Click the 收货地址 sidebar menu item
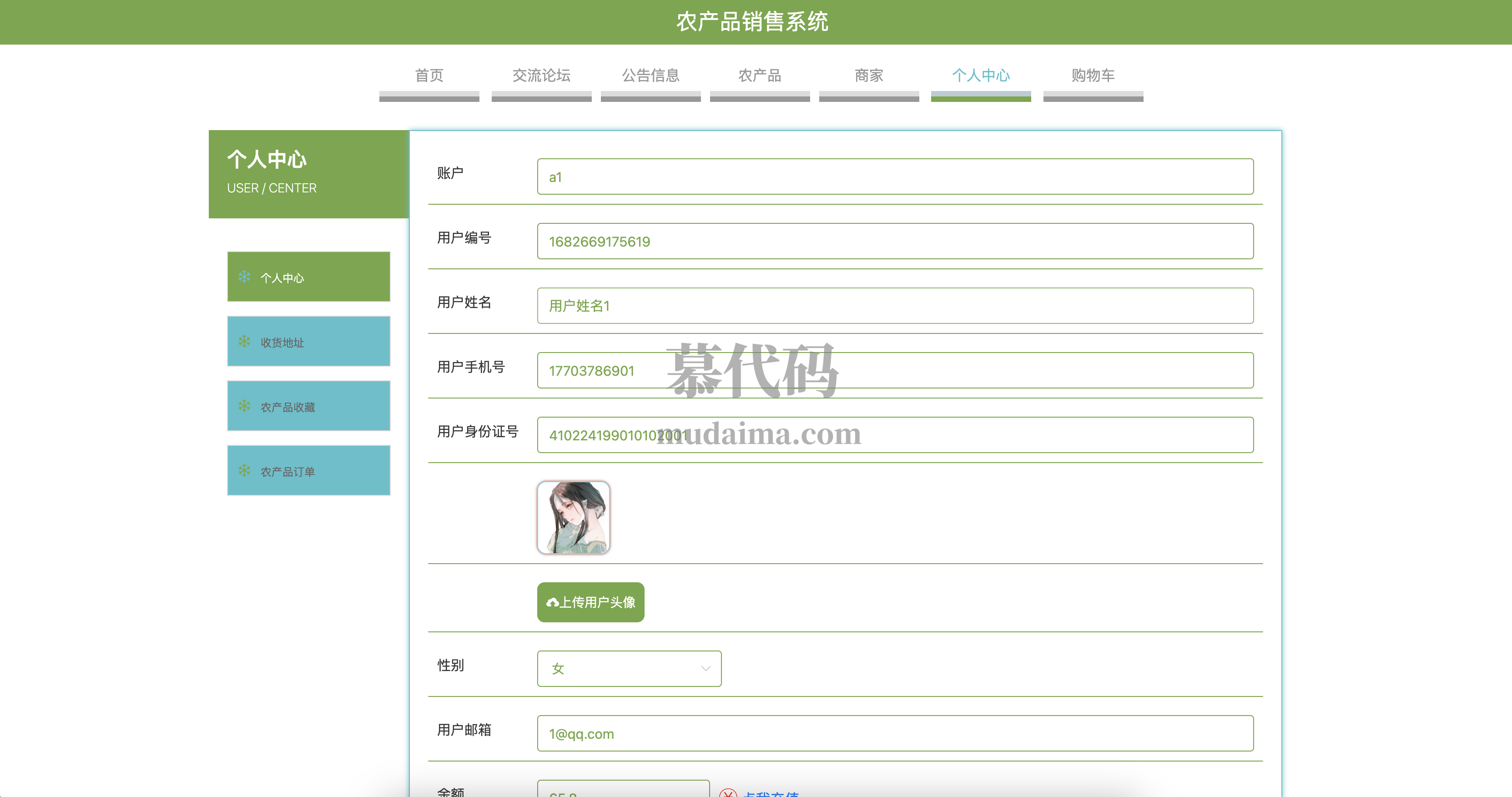Screen dimensions: 1512x797 (309, 342)
